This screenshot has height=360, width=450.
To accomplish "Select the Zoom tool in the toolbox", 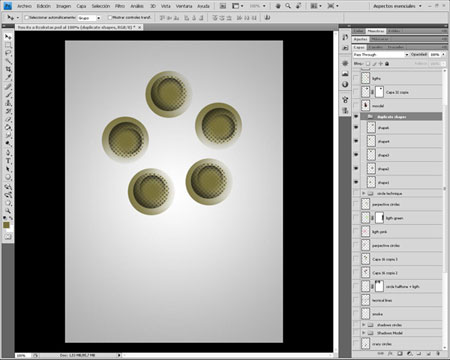I will coord(8,211).
